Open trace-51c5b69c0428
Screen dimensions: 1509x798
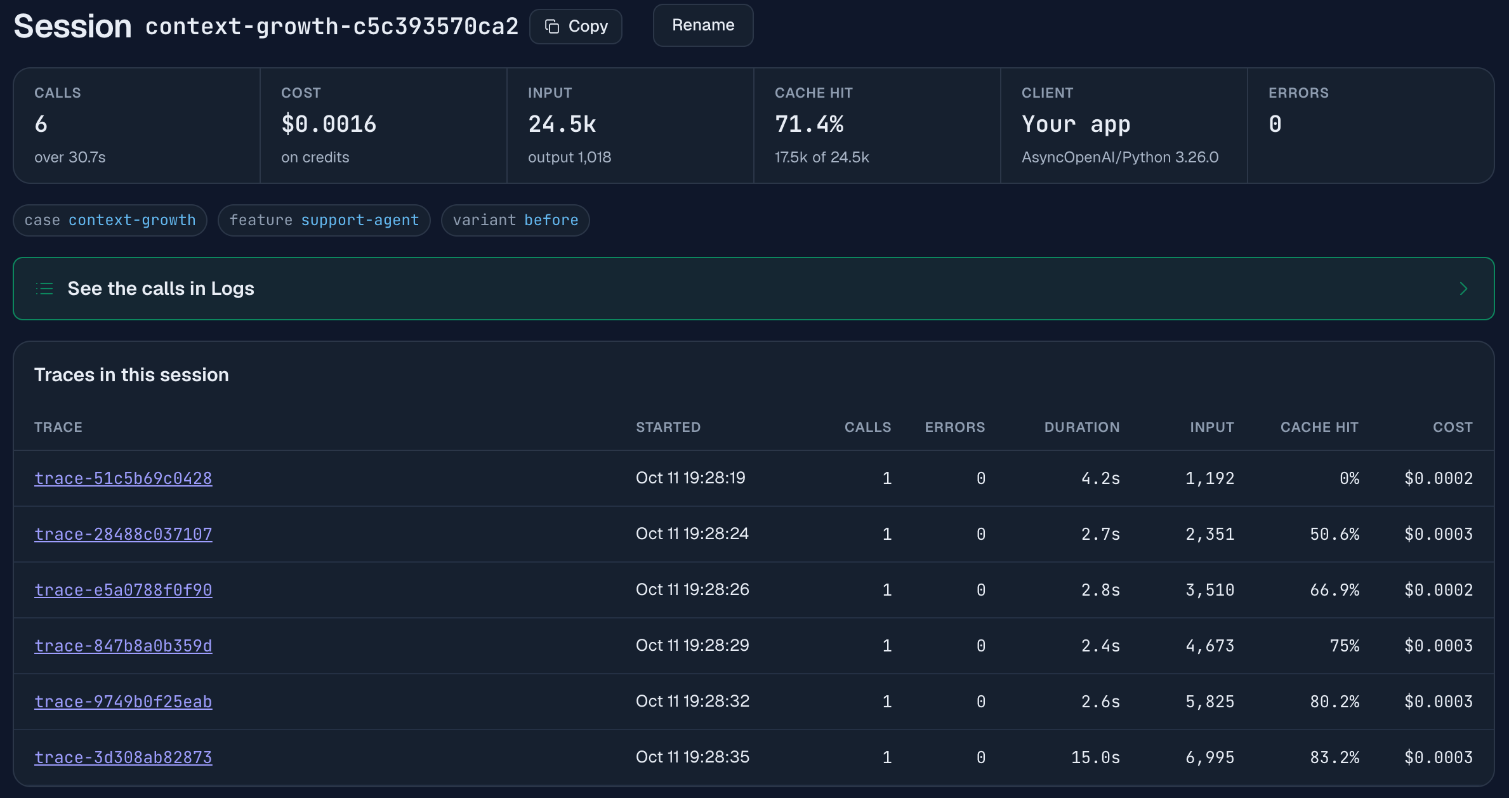pos(123,478)
